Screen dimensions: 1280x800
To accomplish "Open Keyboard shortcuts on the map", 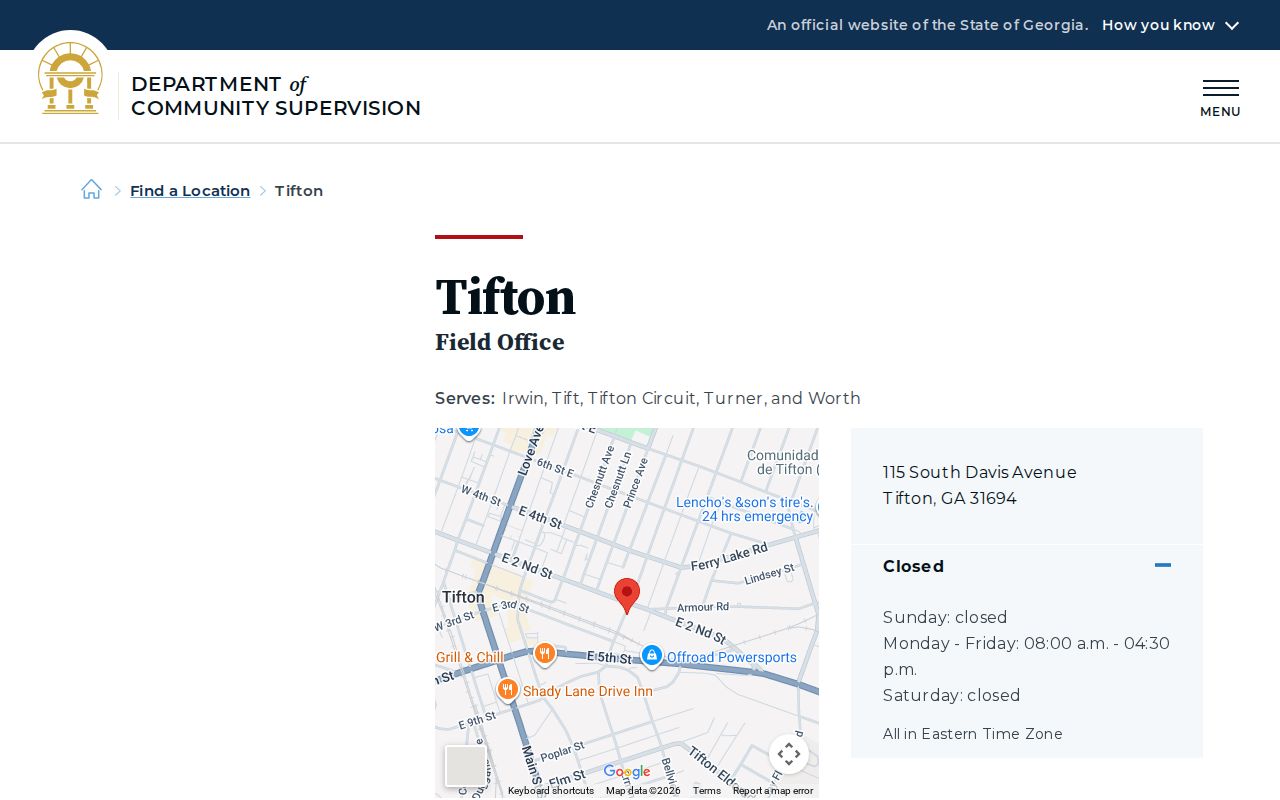I will pos(551,791).
